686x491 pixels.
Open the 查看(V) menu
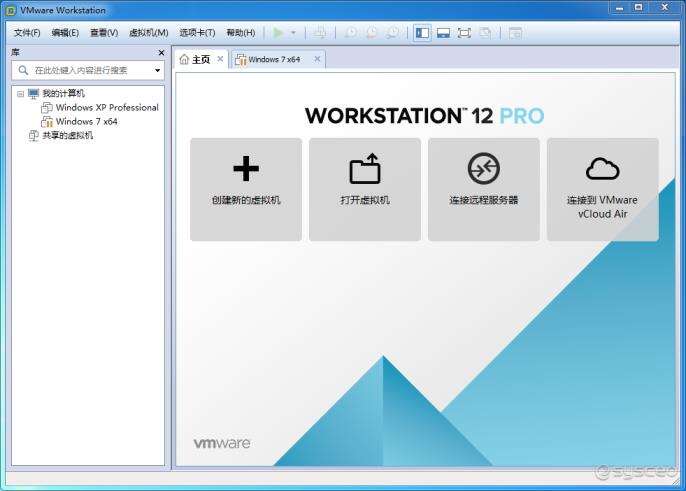coord(104,33)
